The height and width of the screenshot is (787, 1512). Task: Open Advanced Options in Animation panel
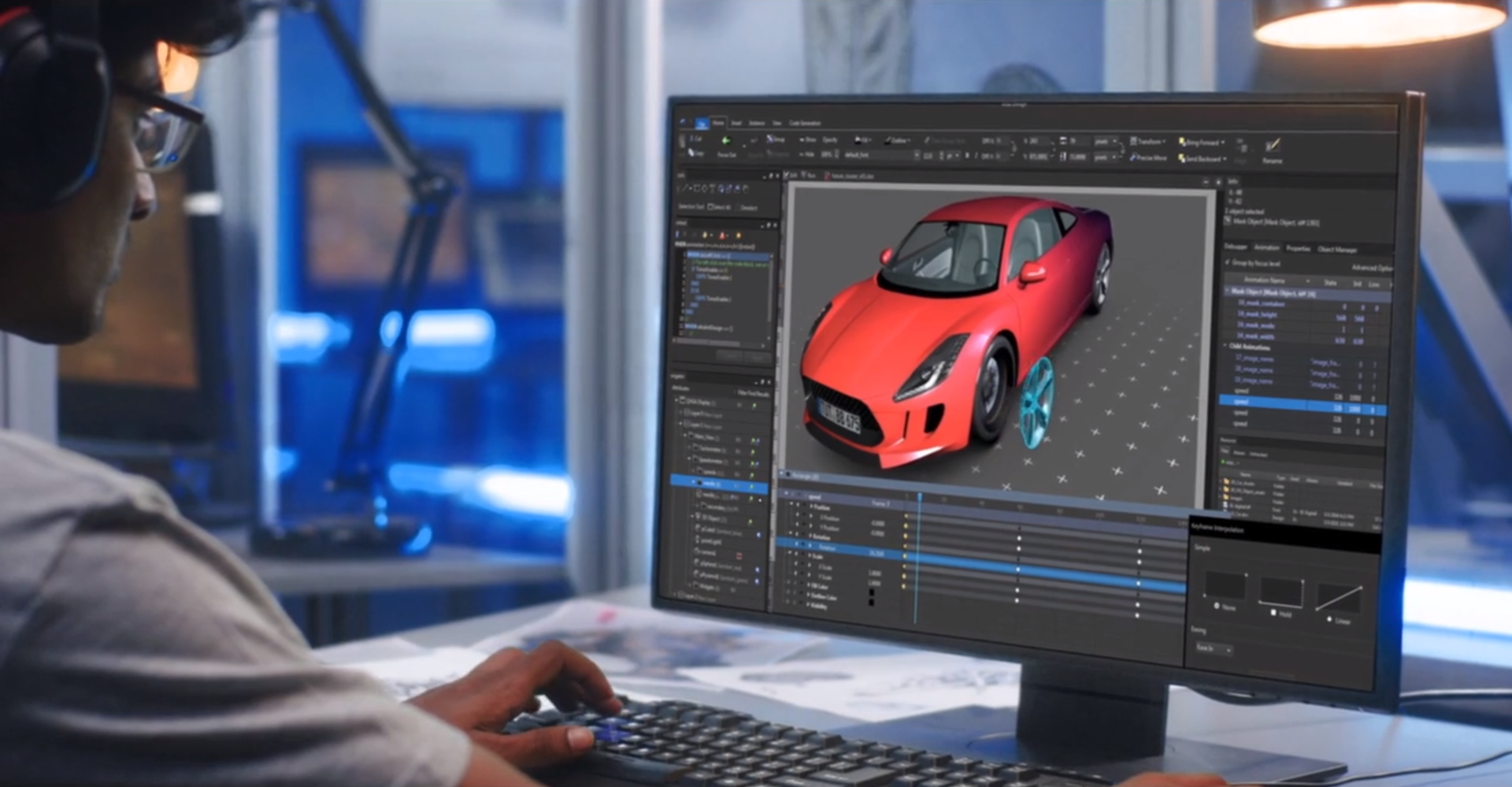pyautogui.click(x=1373, y=267)
